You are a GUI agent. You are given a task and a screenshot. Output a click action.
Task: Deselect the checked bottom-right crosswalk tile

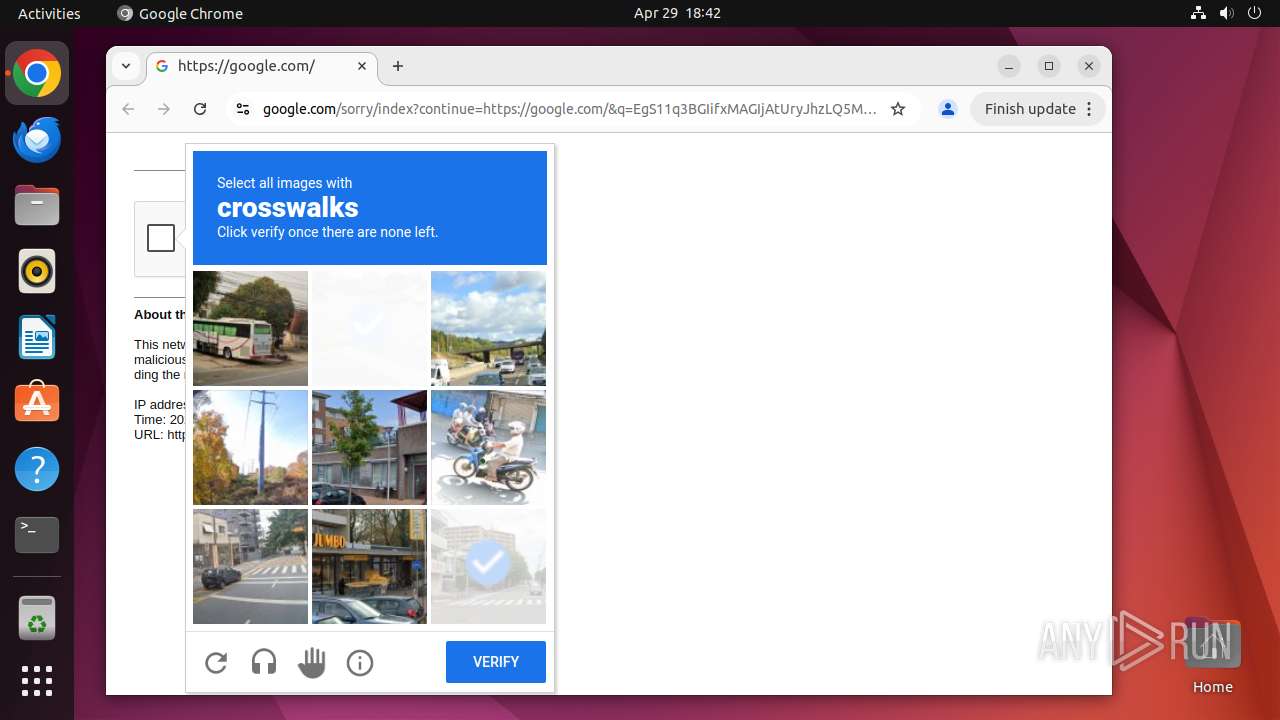point(488,566)
